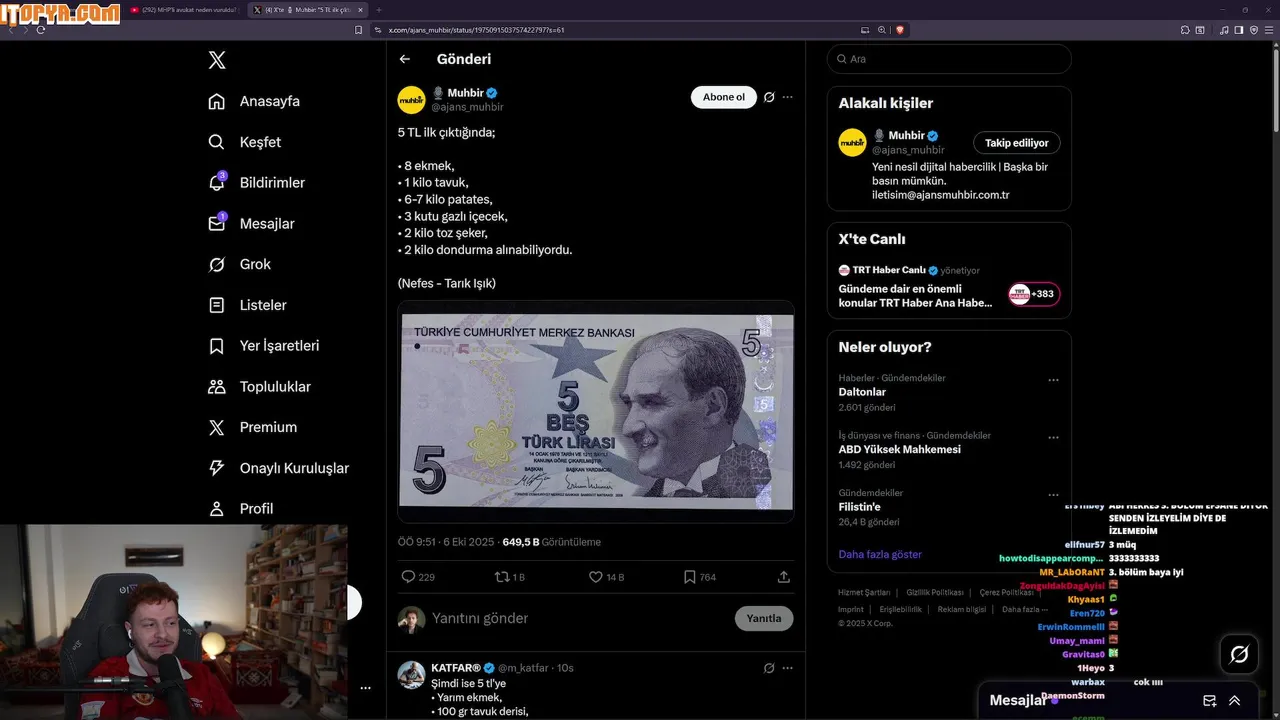
Task: Click Grok icon on KATFAR's reply
Action: pyautogui.click(x=769, y=668)
